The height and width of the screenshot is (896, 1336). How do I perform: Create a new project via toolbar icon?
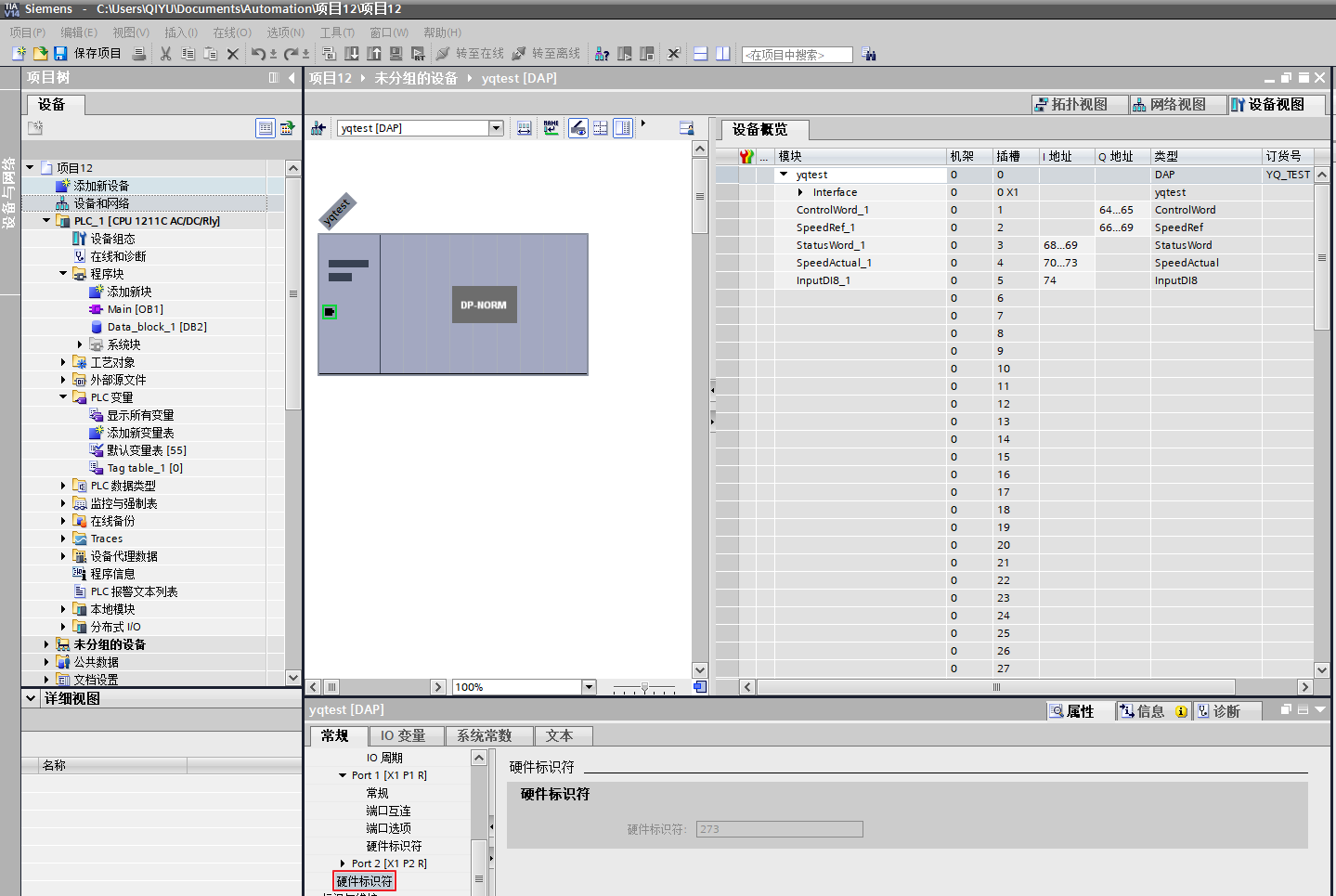pyautogui.click(x=18, y=54)
